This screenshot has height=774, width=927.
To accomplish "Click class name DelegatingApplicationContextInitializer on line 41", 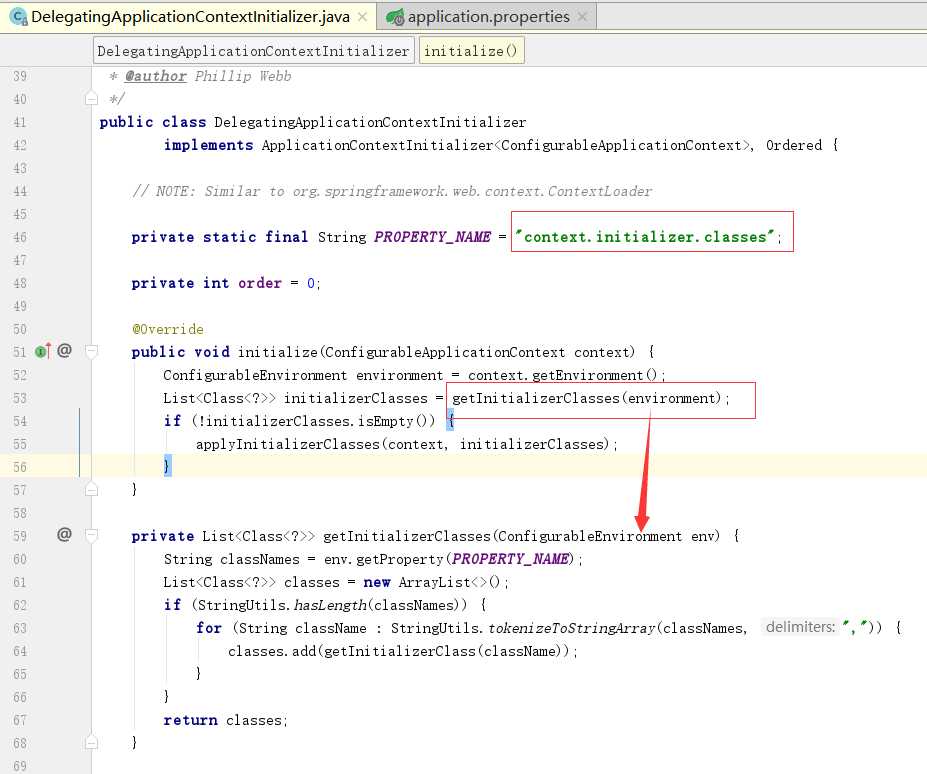I will pos(370,122).
